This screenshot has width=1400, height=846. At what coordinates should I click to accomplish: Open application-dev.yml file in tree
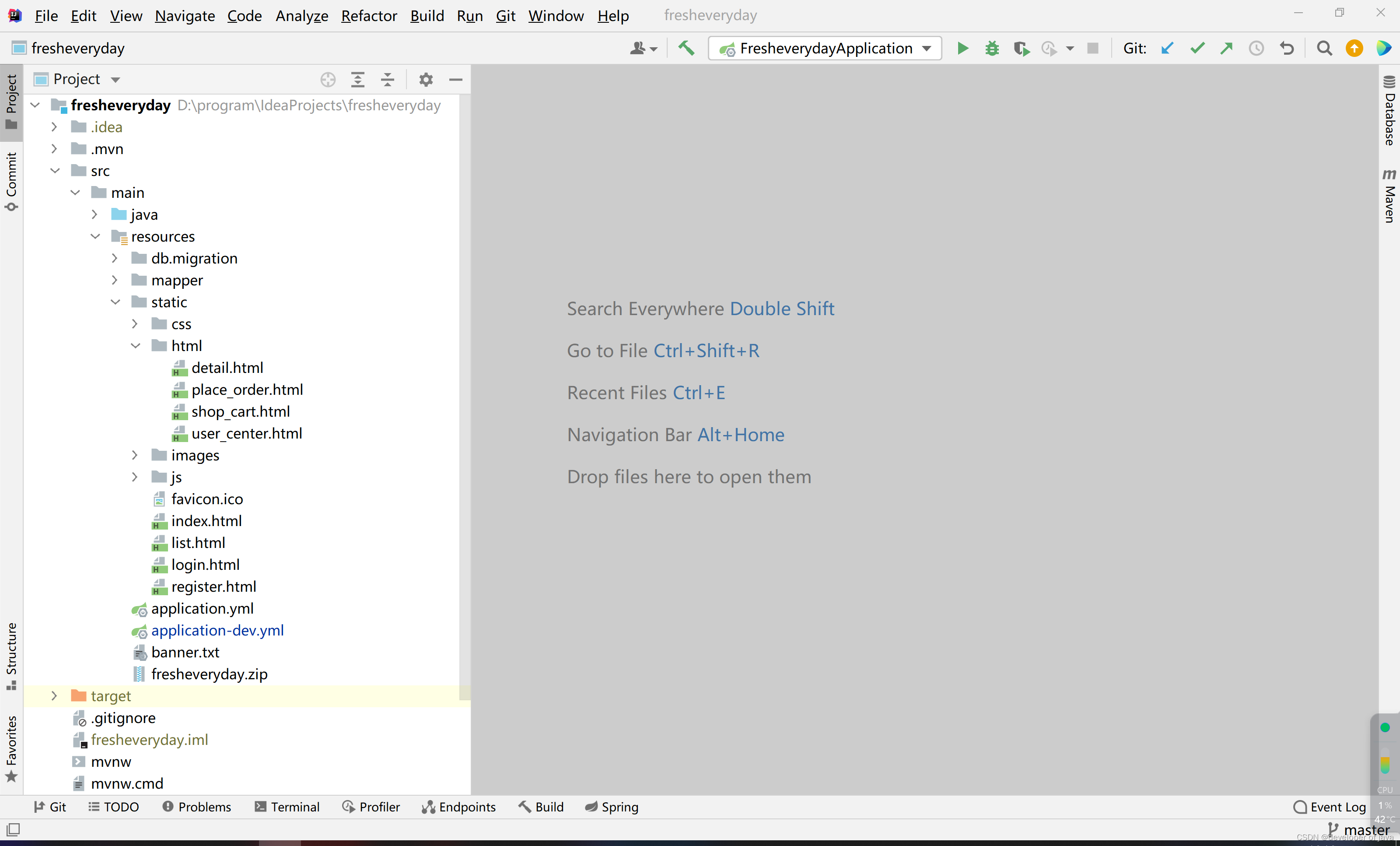tap(217, 631)
